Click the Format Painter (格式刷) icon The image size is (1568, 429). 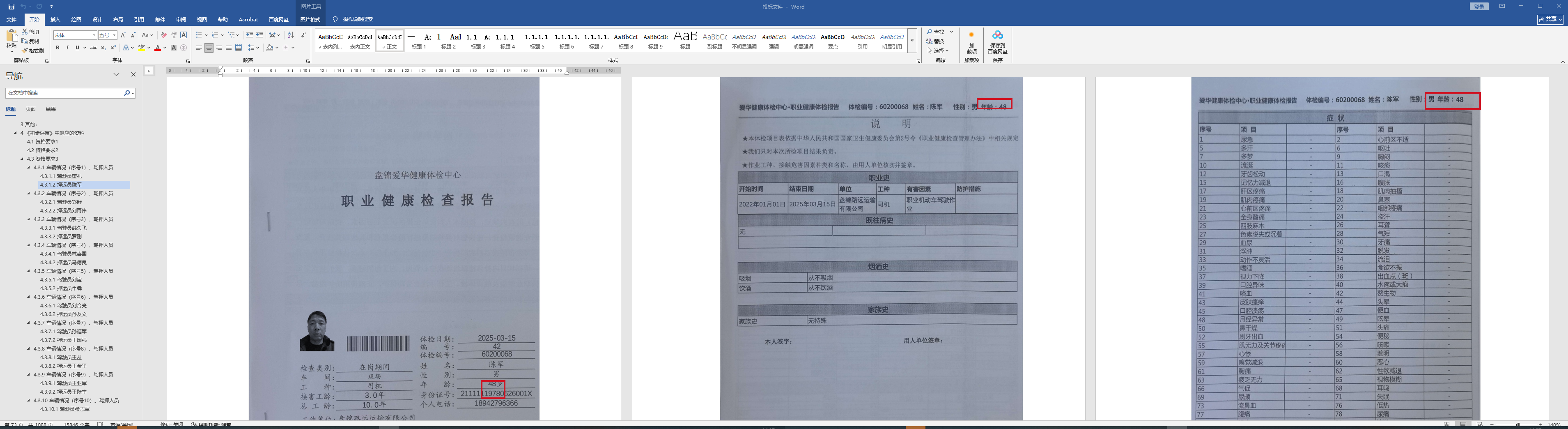[x=33, y=51]
